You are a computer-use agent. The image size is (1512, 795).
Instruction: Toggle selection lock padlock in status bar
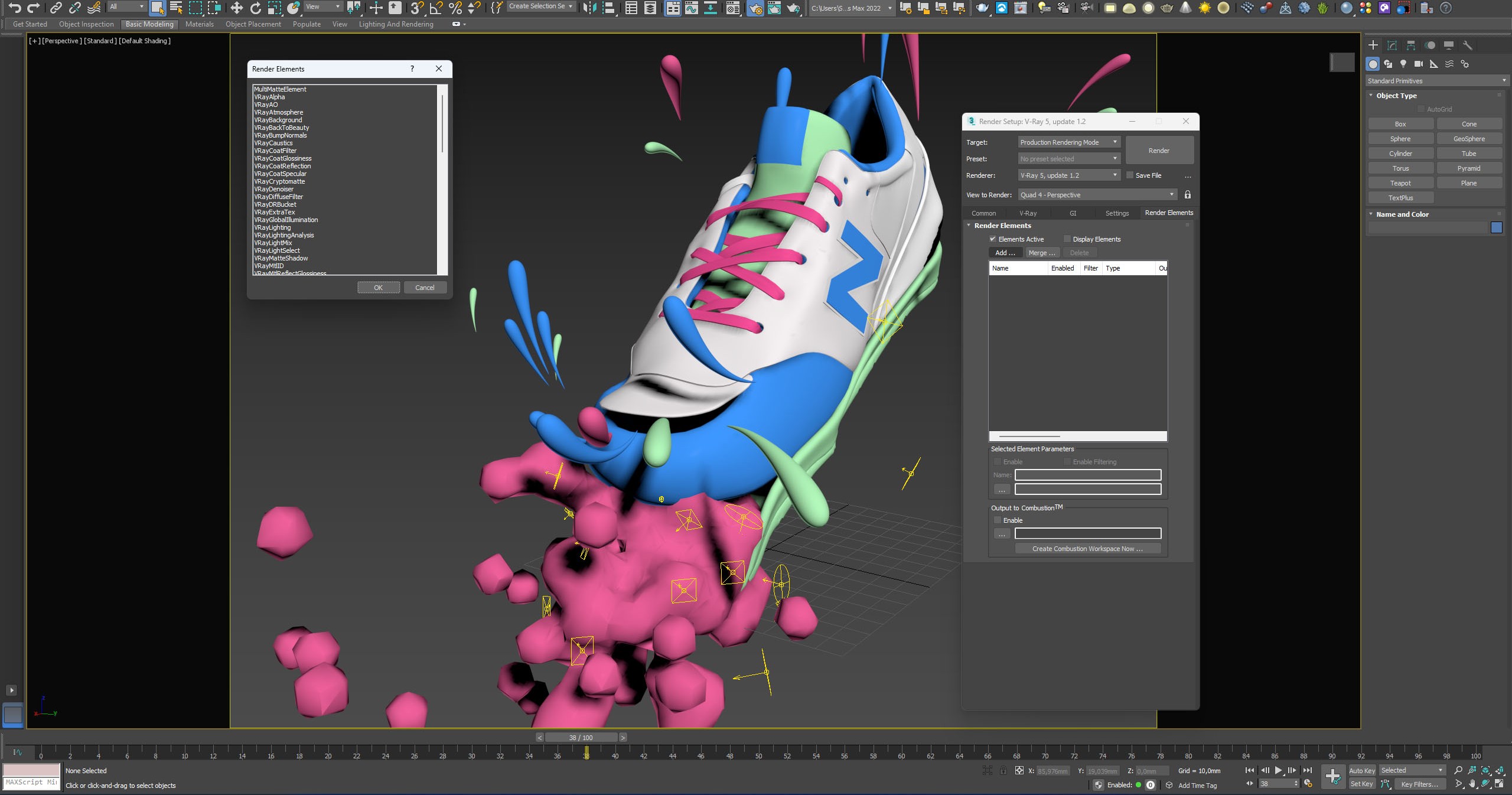[x=1003, y=771]
